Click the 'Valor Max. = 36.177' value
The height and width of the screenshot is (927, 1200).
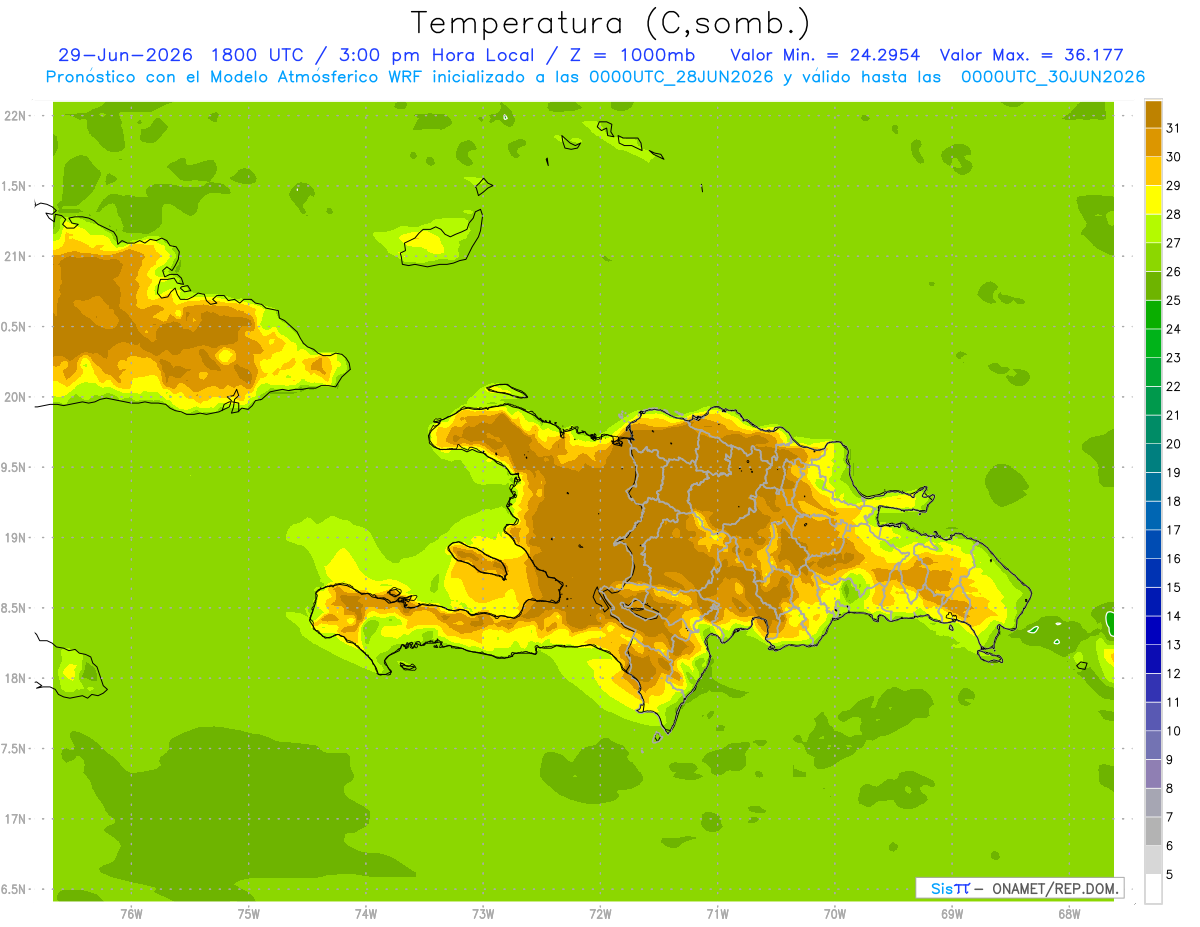click(1031, 55)
